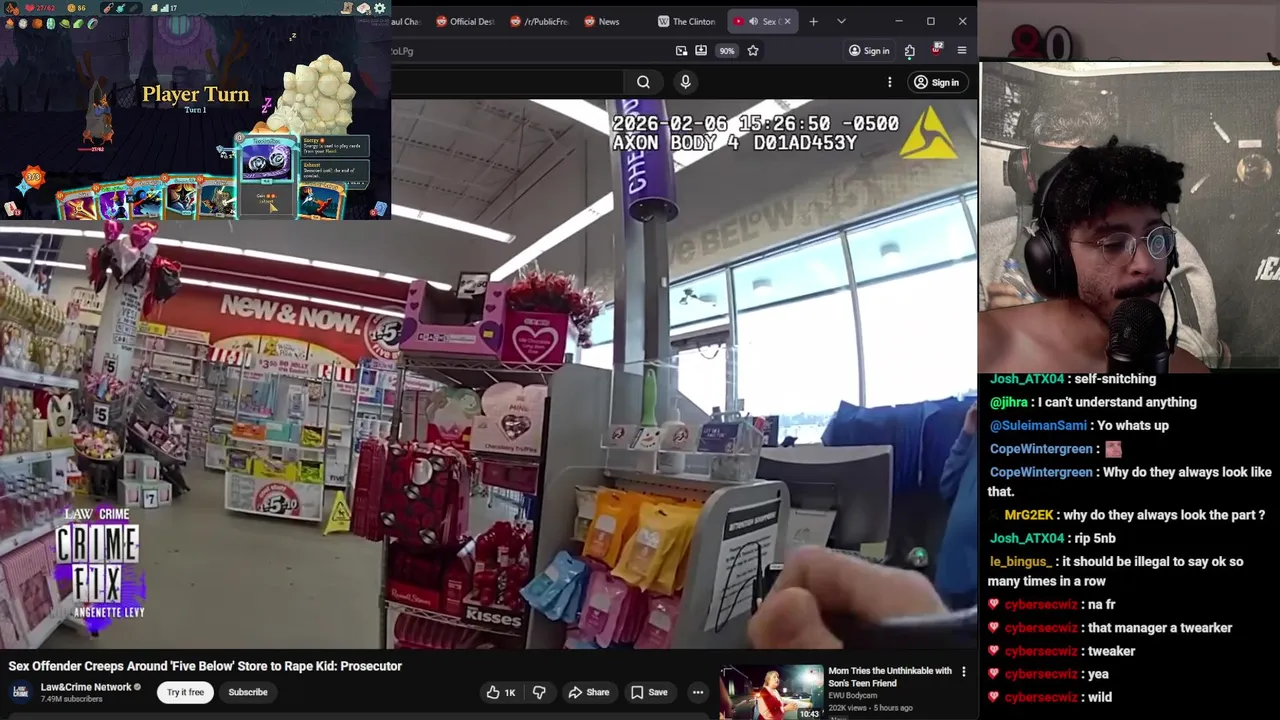This screenshot has height=720, width=1280.
Task: Open a new browser tab
Action: pyautogui.click(x=813, y=21)
